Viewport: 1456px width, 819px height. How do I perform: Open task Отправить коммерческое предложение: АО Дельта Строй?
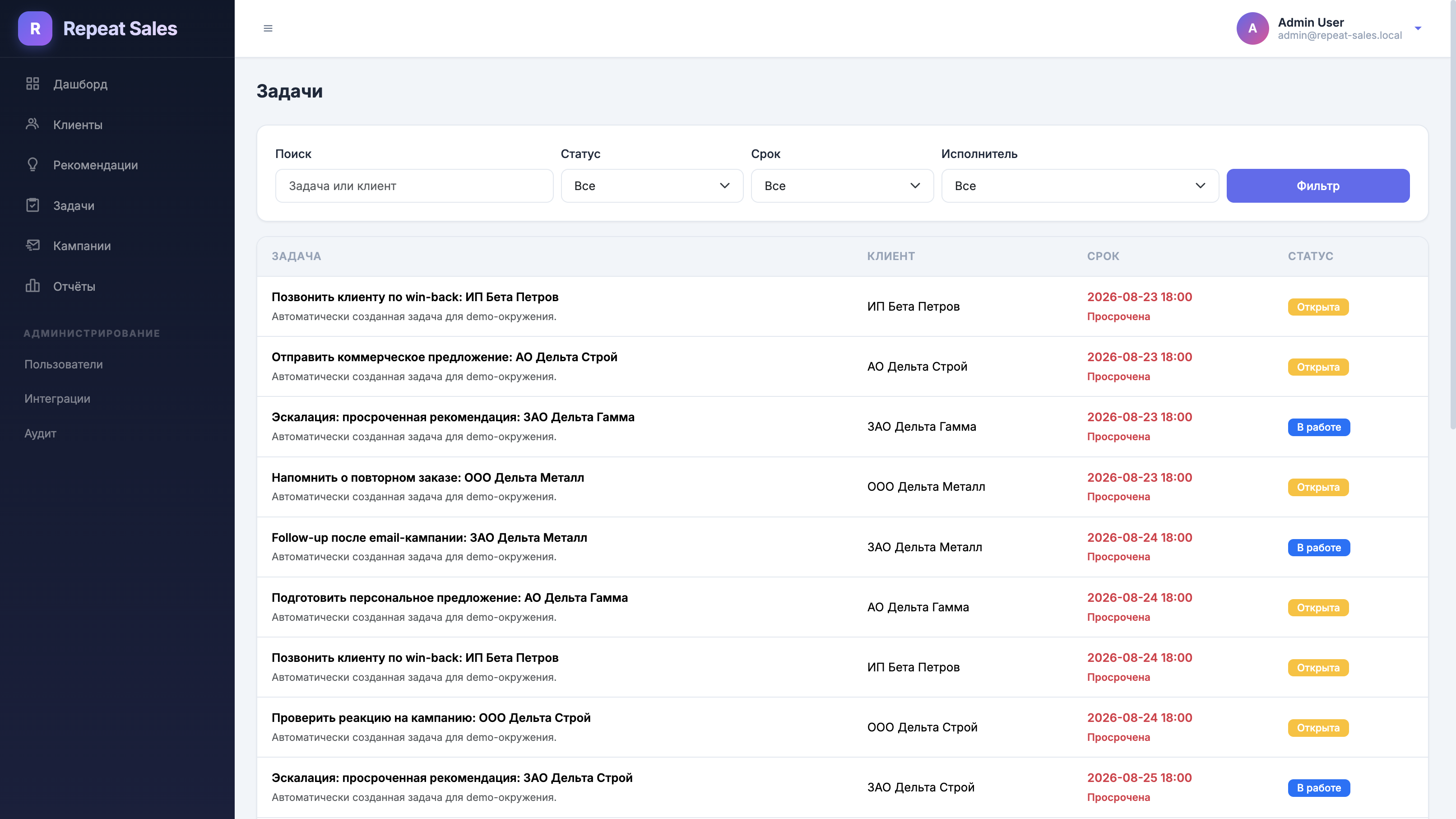point(444,357)
